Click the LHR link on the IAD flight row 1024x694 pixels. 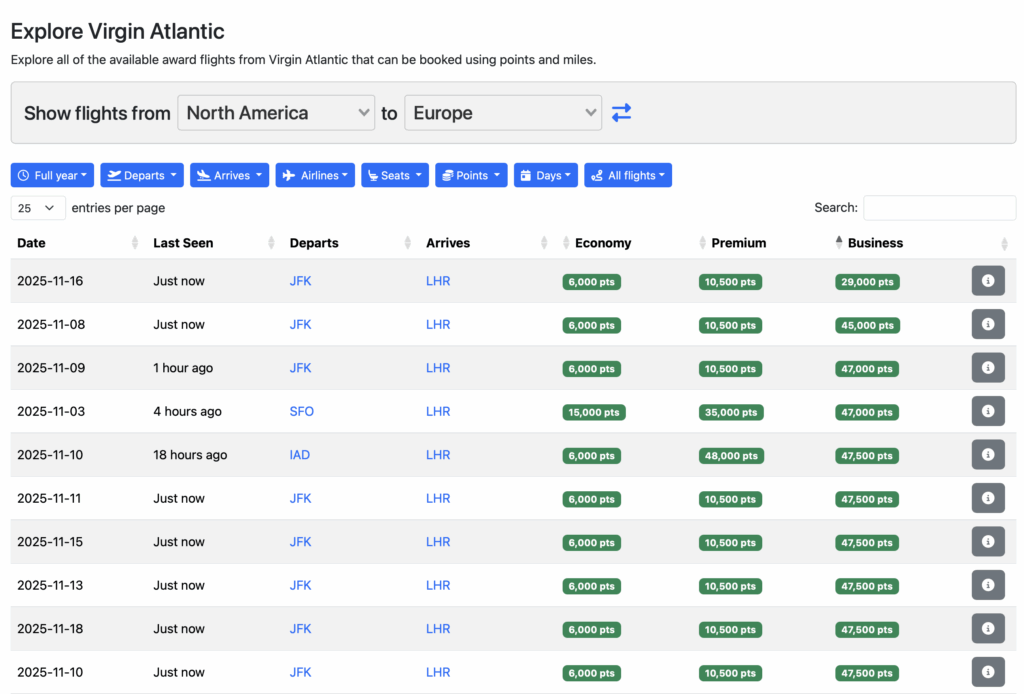pos(438,454)
